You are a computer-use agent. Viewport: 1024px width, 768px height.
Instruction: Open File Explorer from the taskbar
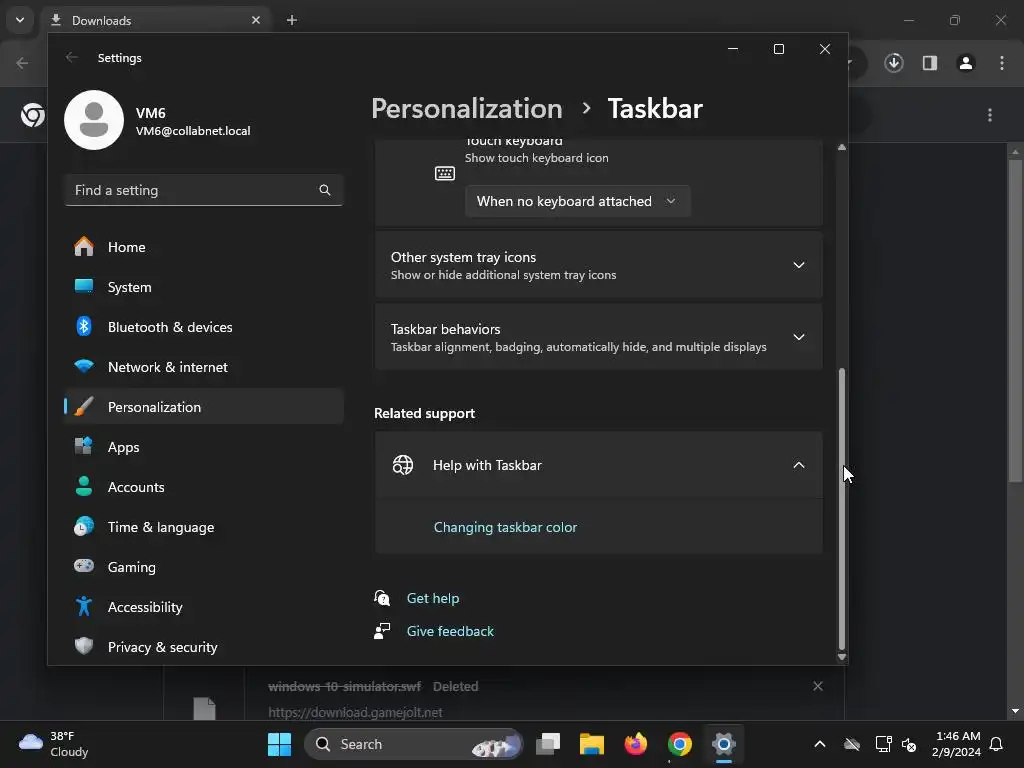coord(592,744)
